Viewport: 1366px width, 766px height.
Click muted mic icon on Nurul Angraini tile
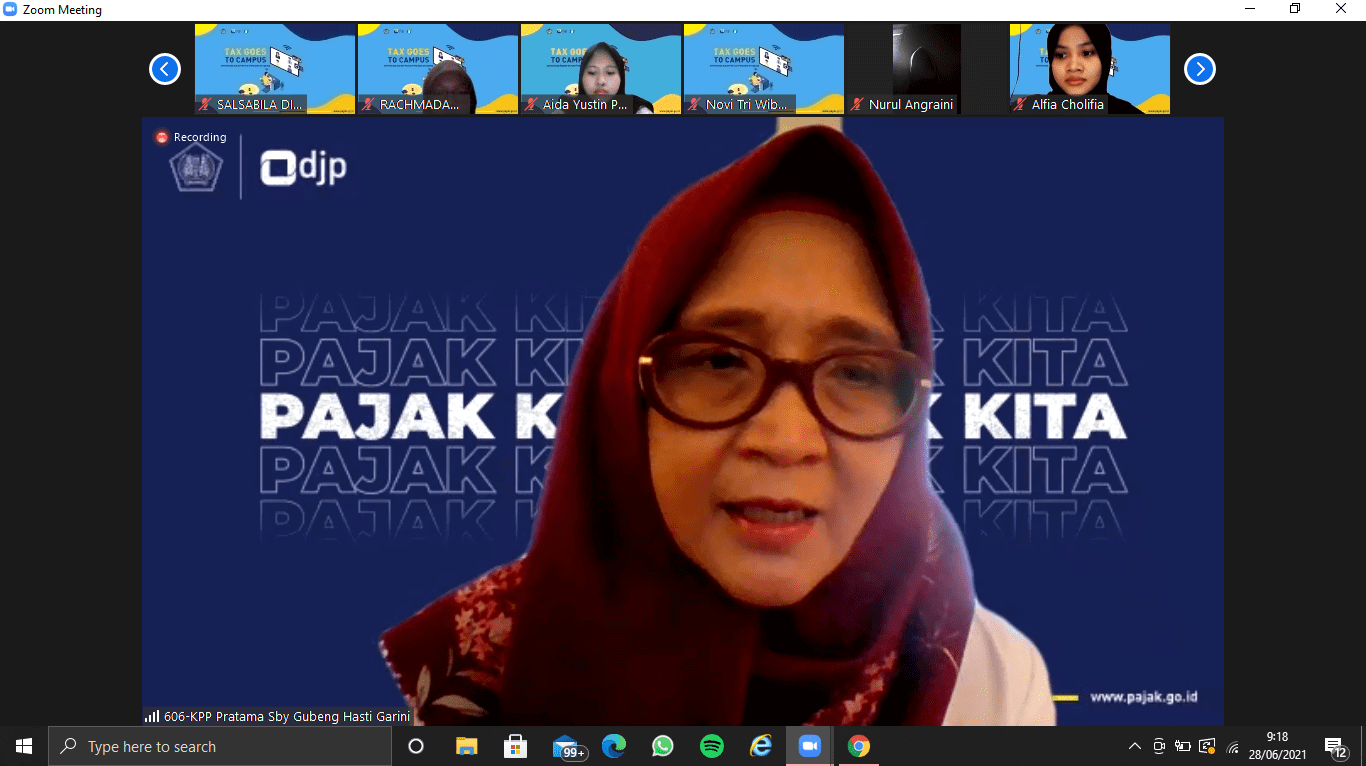[857, 104]
